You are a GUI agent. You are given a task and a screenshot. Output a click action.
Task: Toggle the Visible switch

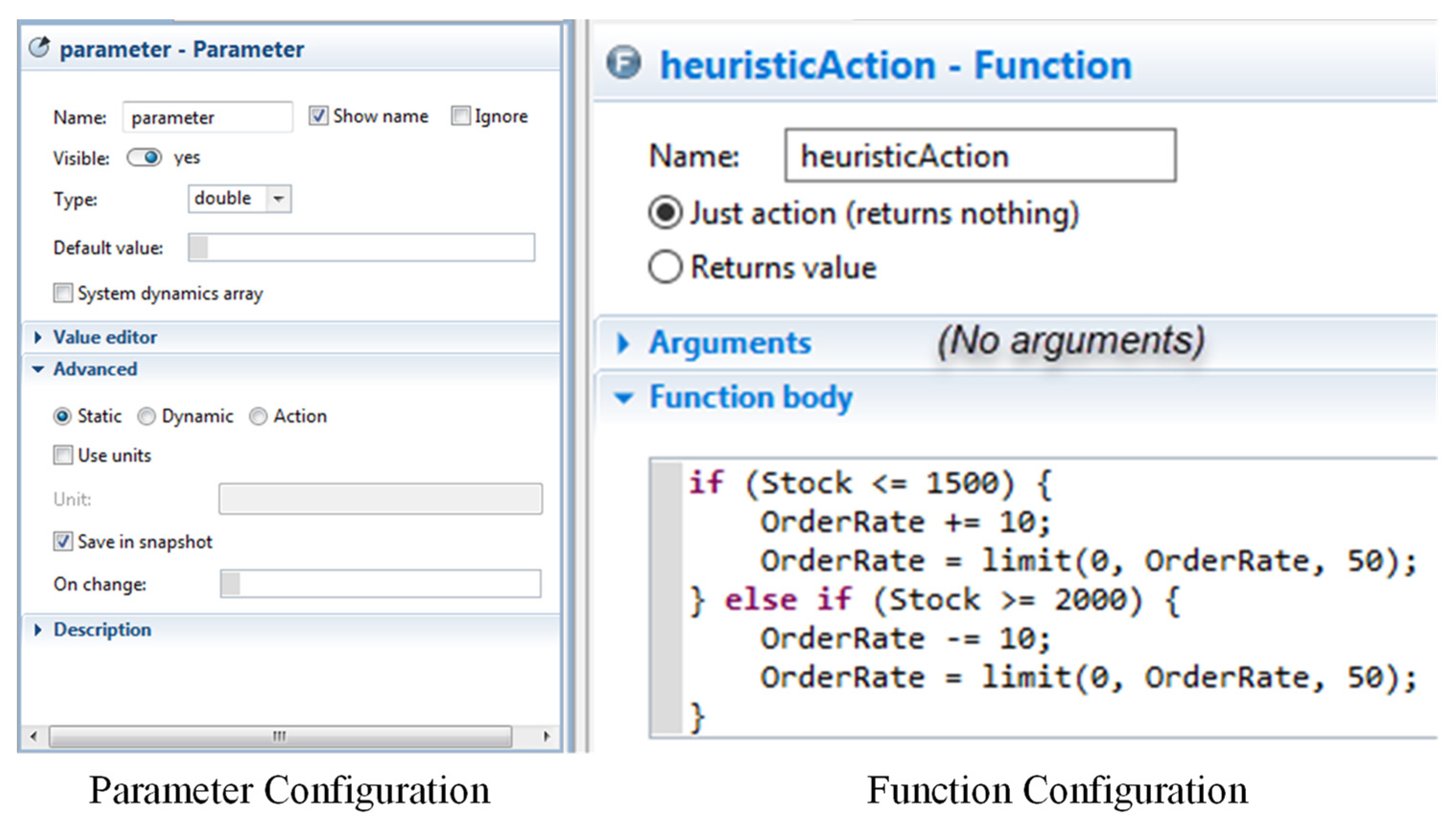144,157
